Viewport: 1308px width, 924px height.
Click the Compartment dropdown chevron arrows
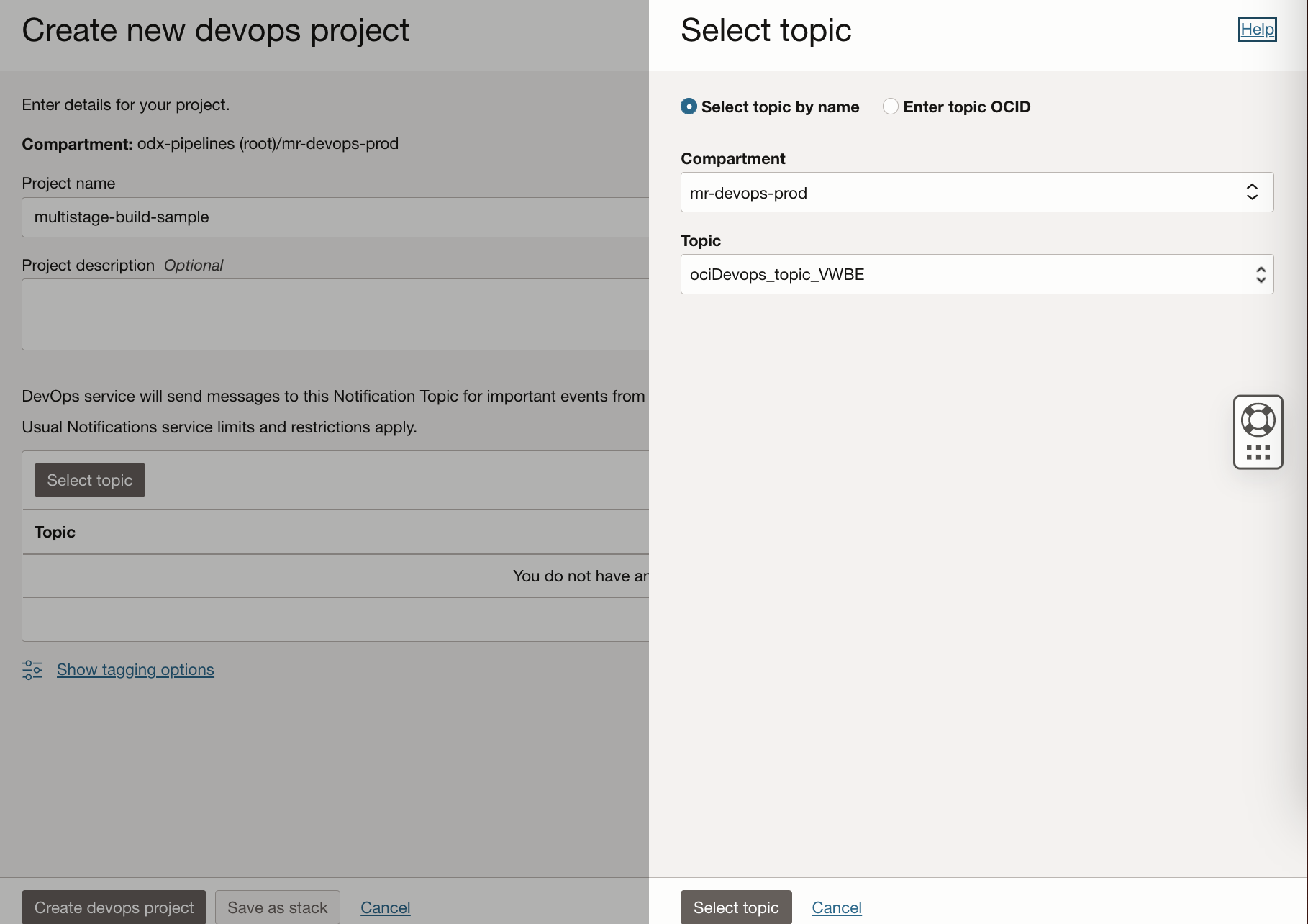click(1252, 192)
